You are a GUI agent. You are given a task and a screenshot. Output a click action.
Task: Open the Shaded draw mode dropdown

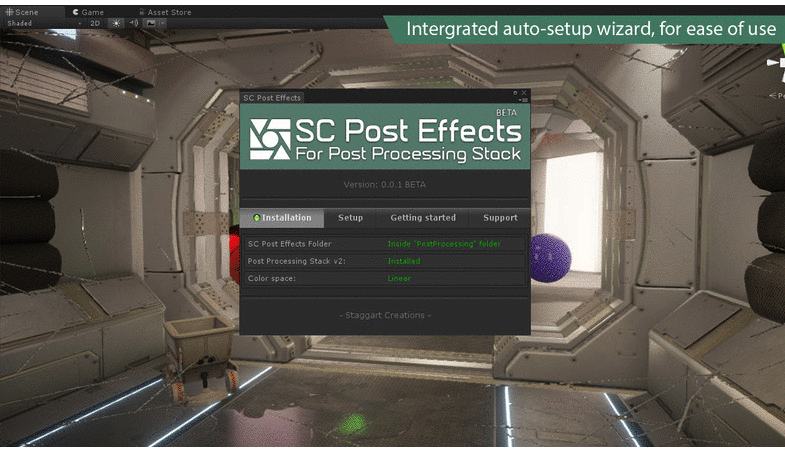tap(44, 24)
